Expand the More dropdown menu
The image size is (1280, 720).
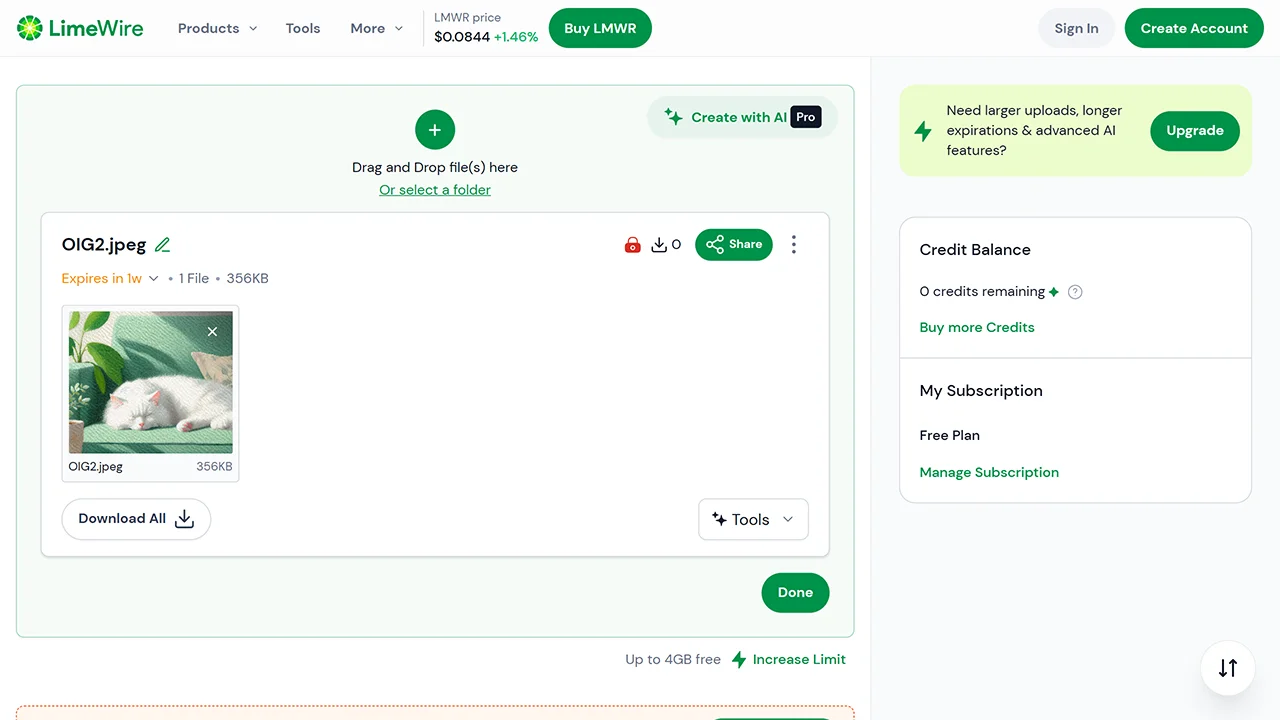[376, 28]
